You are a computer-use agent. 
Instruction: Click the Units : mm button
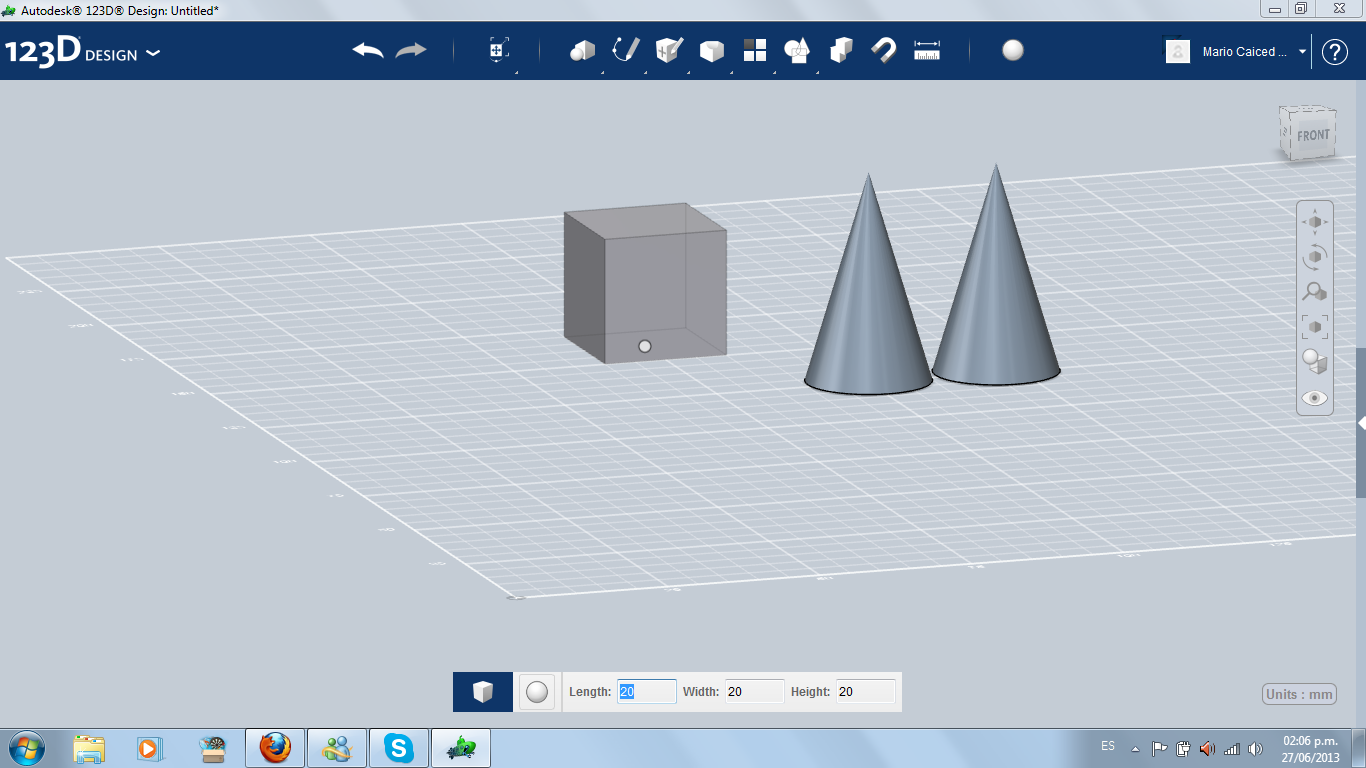click(x=1300, y=694)
